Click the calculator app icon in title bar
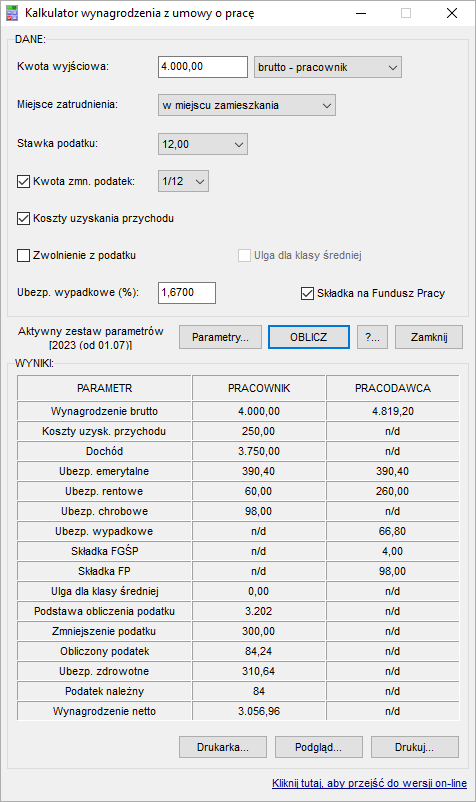 [12, 13]
